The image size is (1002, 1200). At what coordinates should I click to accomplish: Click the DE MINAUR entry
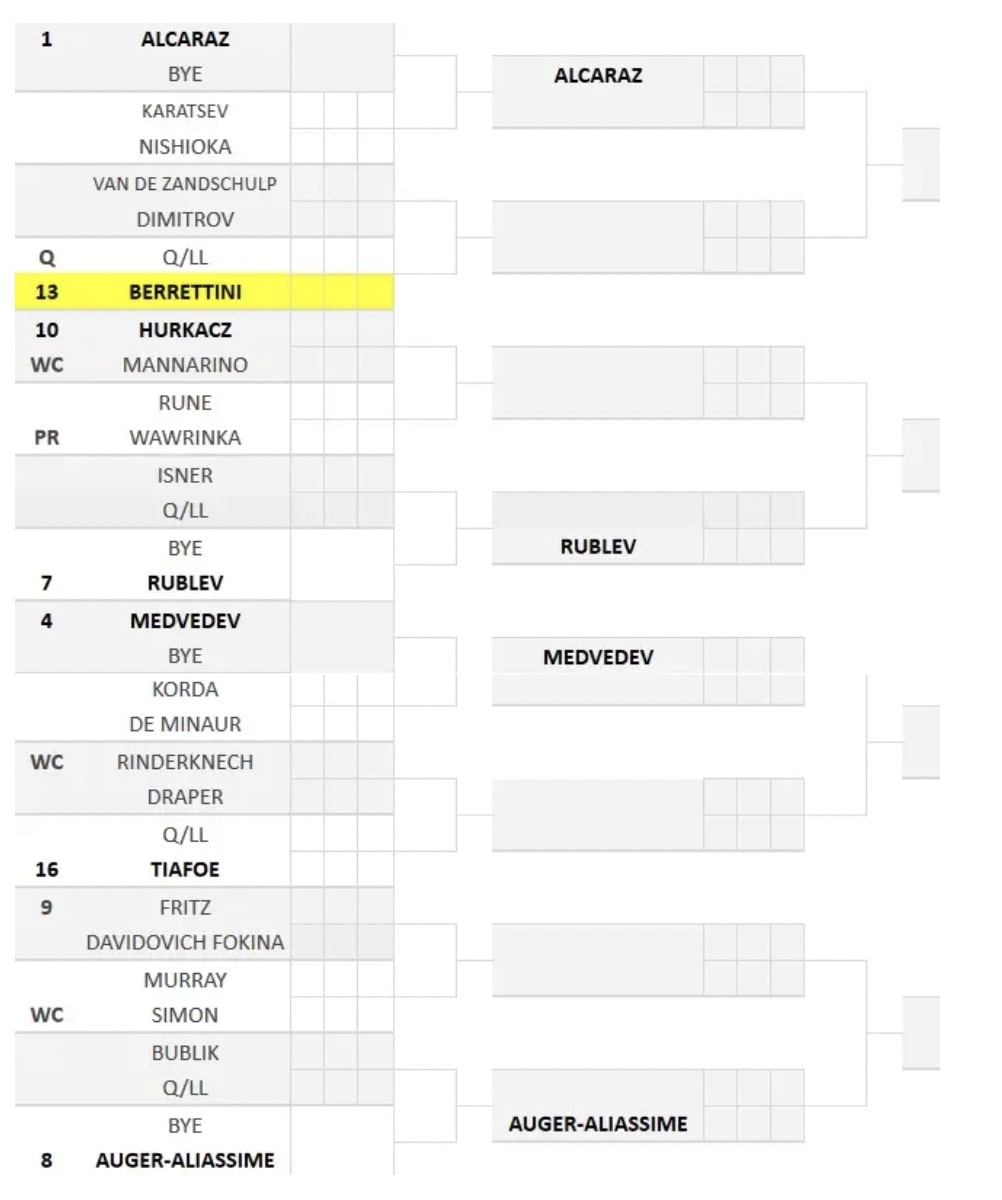[185, 724]
